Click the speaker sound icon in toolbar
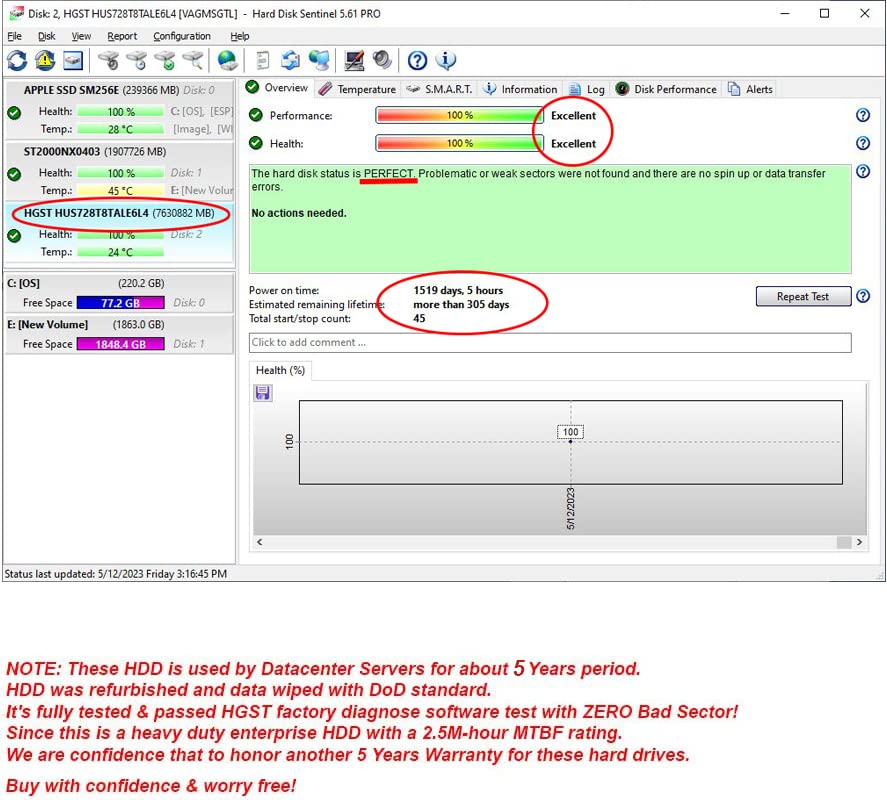The width and height of the screenshot is (887, 800). tap(383, 60)
